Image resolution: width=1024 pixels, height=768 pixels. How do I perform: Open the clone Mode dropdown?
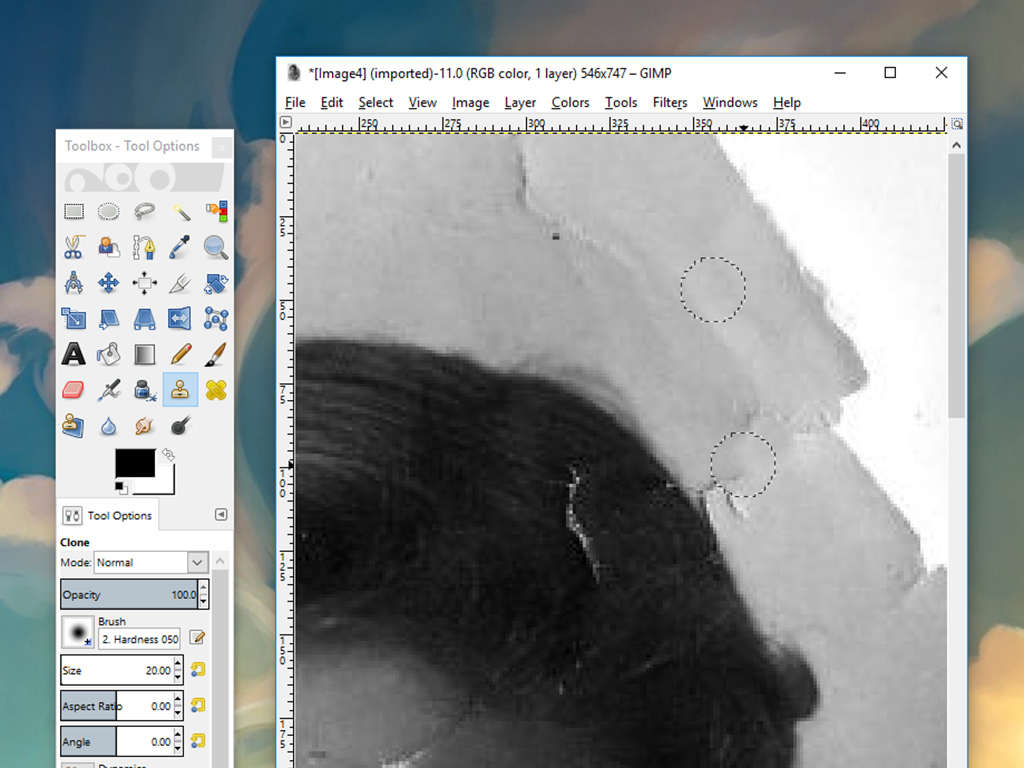coord(150,563)
